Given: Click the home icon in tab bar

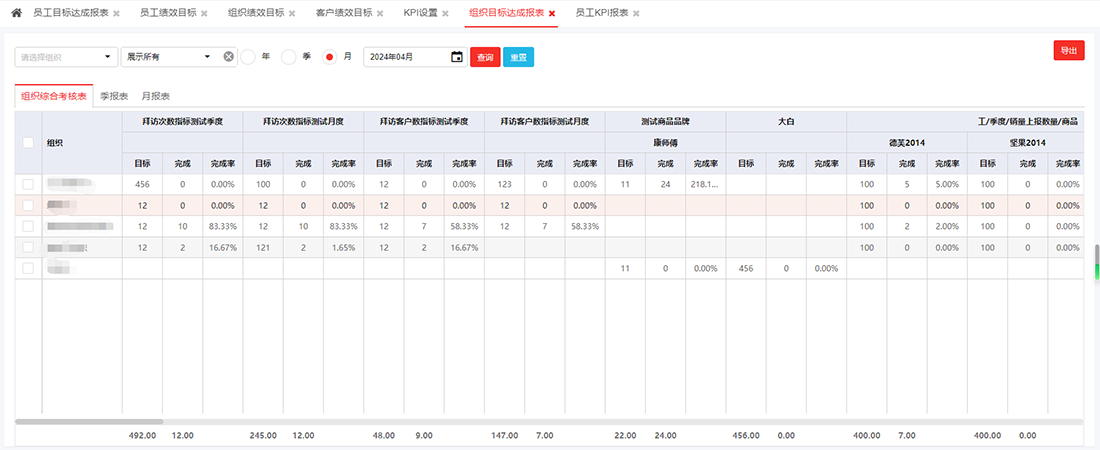Looking at the screenshot, I should tap(16, 13).
